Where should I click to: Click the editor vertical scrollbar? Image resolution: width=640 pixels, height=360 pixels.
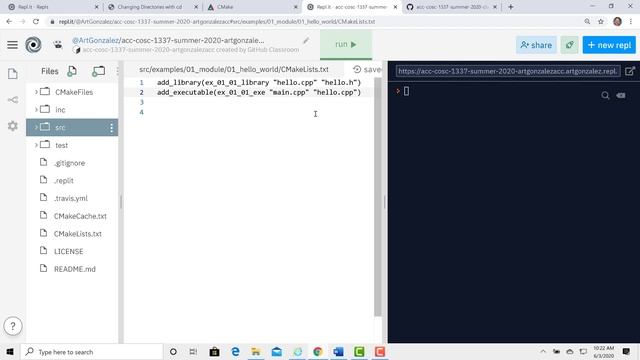point(378,197)
